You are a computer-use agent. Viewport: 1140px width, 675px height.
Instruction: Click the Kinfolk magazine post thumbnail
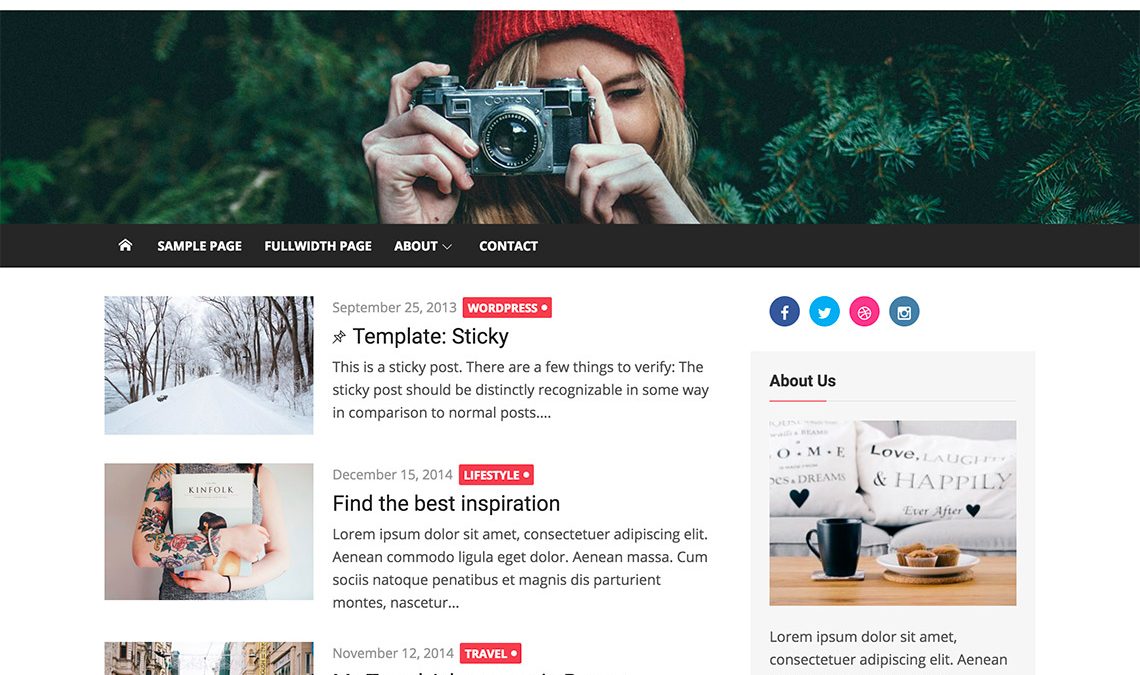[209, 532]
